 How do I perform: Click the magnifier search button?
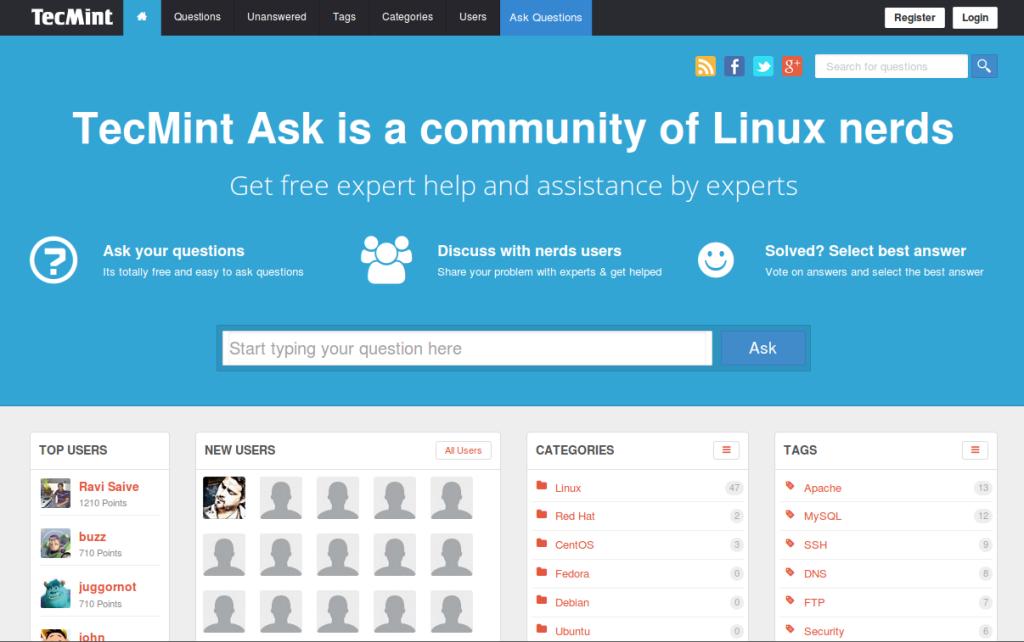(984, 66)
